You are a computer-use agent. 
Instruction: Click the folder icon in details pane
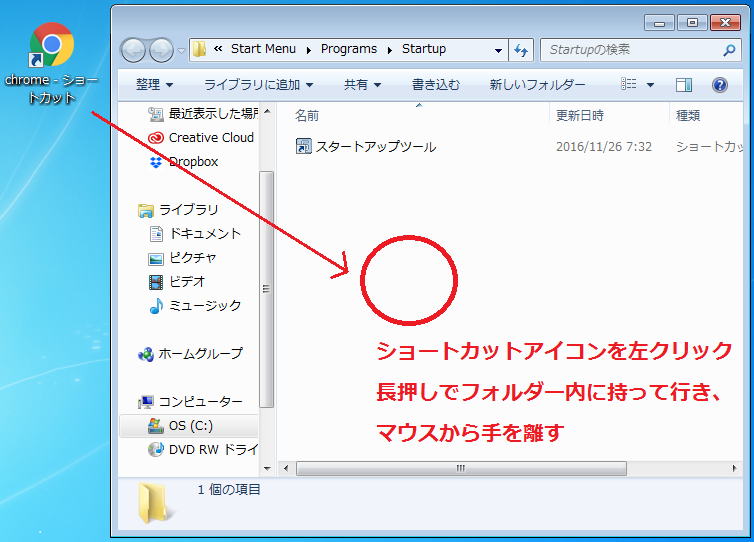click(154, 503)
